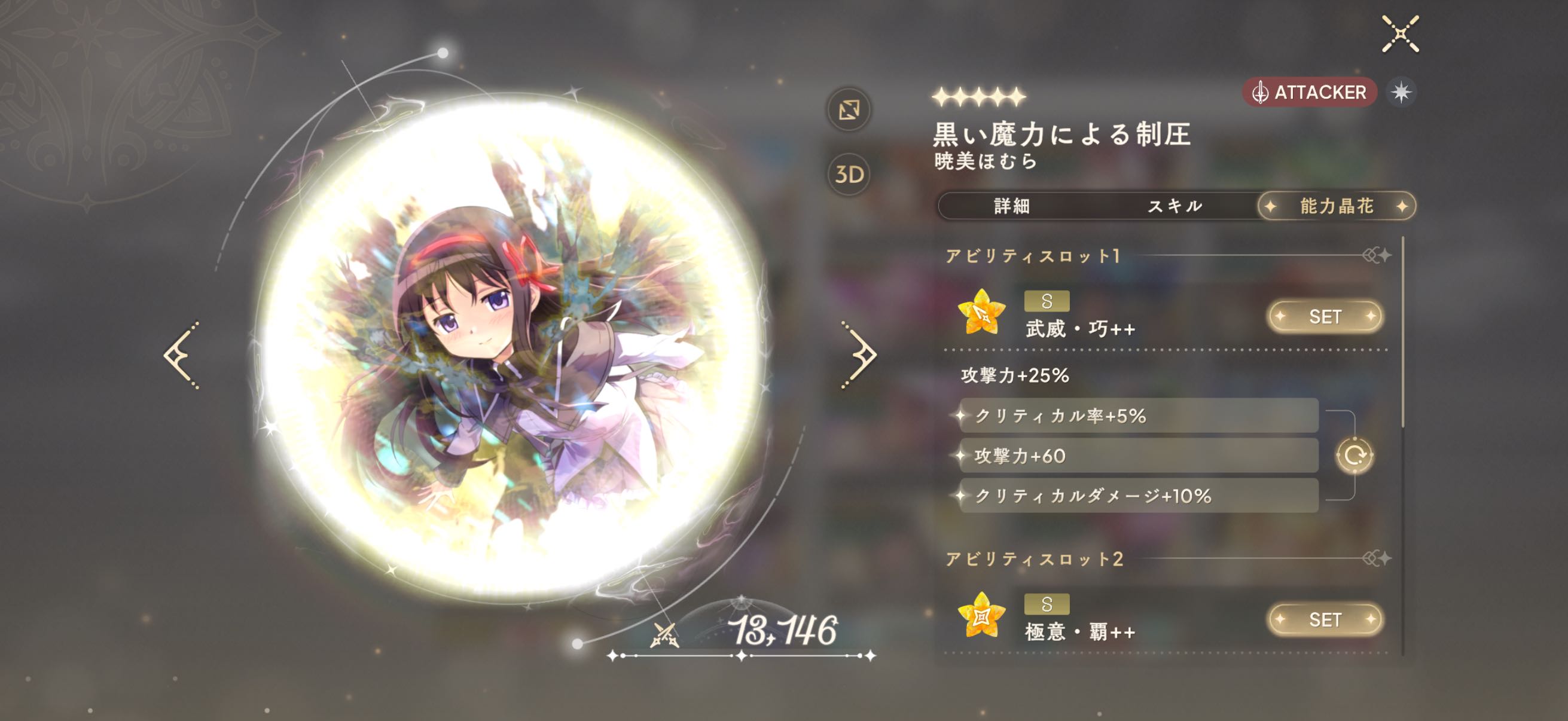Go to previous card with left arrow

[x=181, y=355]
